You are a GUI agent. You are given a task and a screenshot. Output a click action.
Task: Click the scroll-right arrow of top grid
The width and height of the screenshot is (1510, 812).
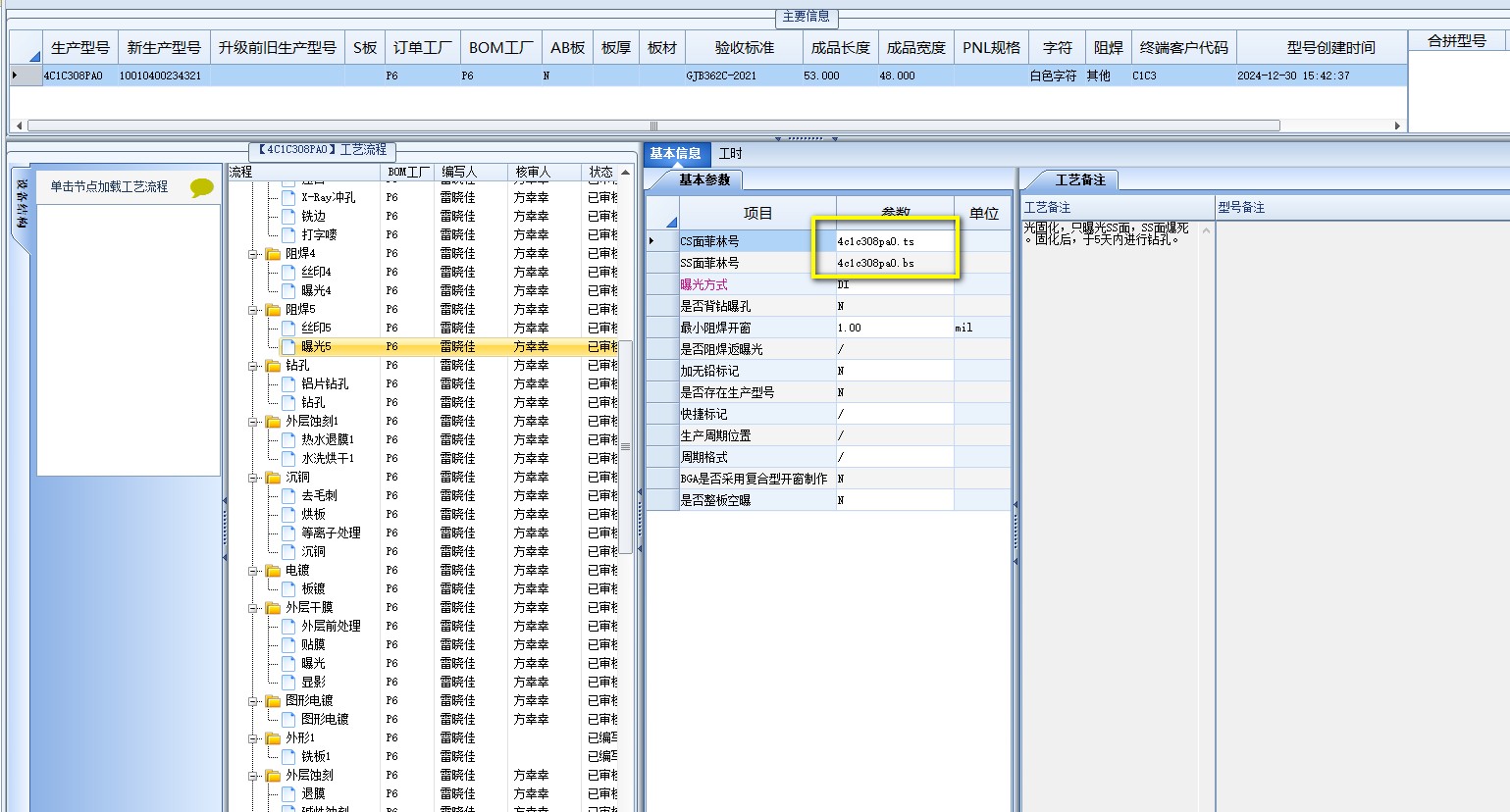click(x=1397, y=126)
